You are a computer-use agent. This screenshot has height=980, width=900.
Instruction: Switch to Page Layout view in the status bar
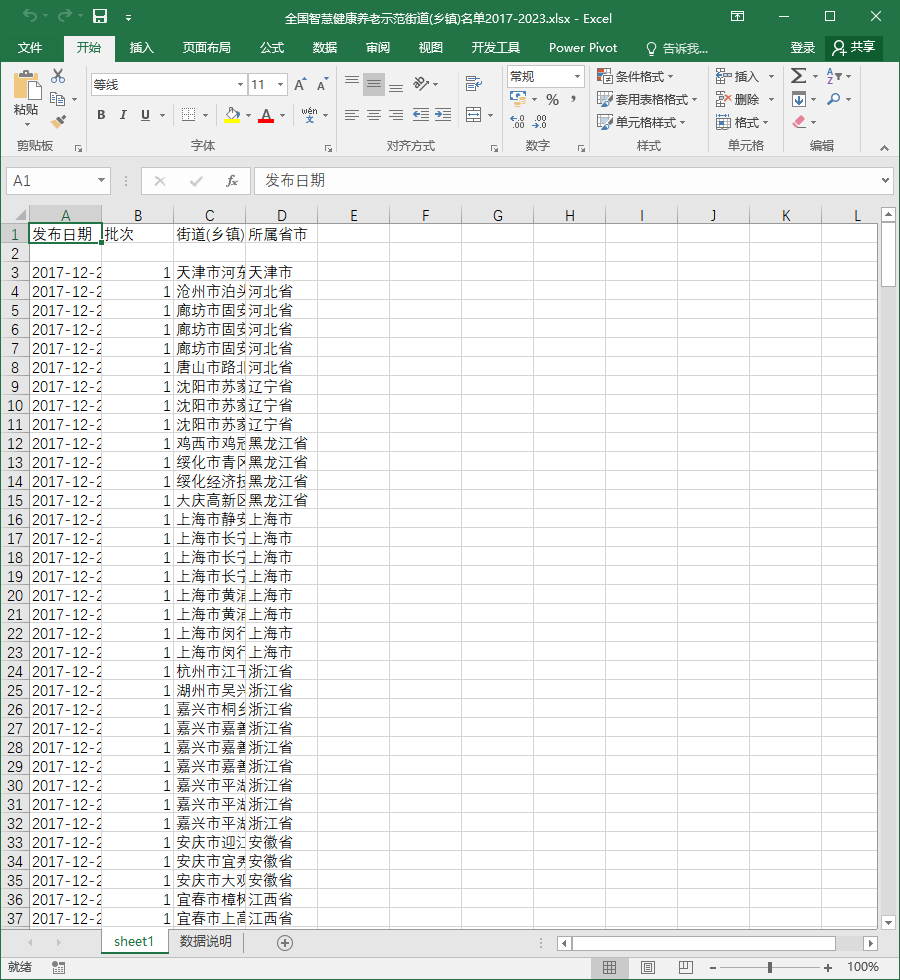coord(648,968)
